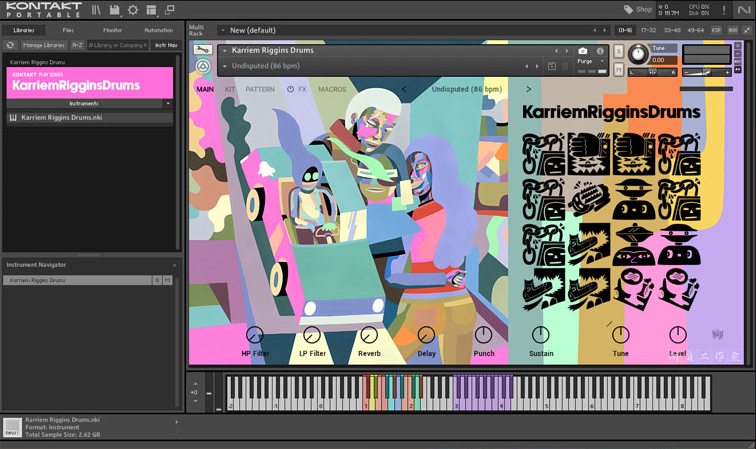Screen dimensions: 756x449
Task: Click the refresh libraries icon
Action: (10, 45)
